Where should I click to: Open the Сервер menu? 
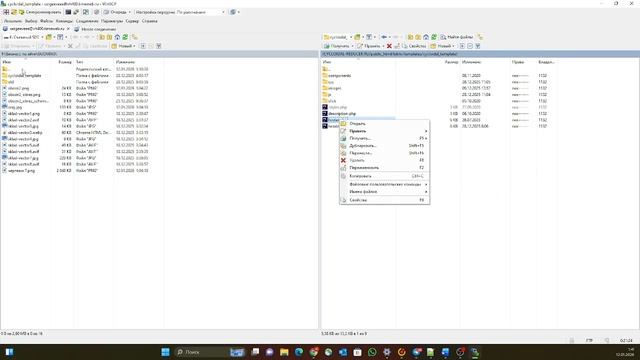132,21
